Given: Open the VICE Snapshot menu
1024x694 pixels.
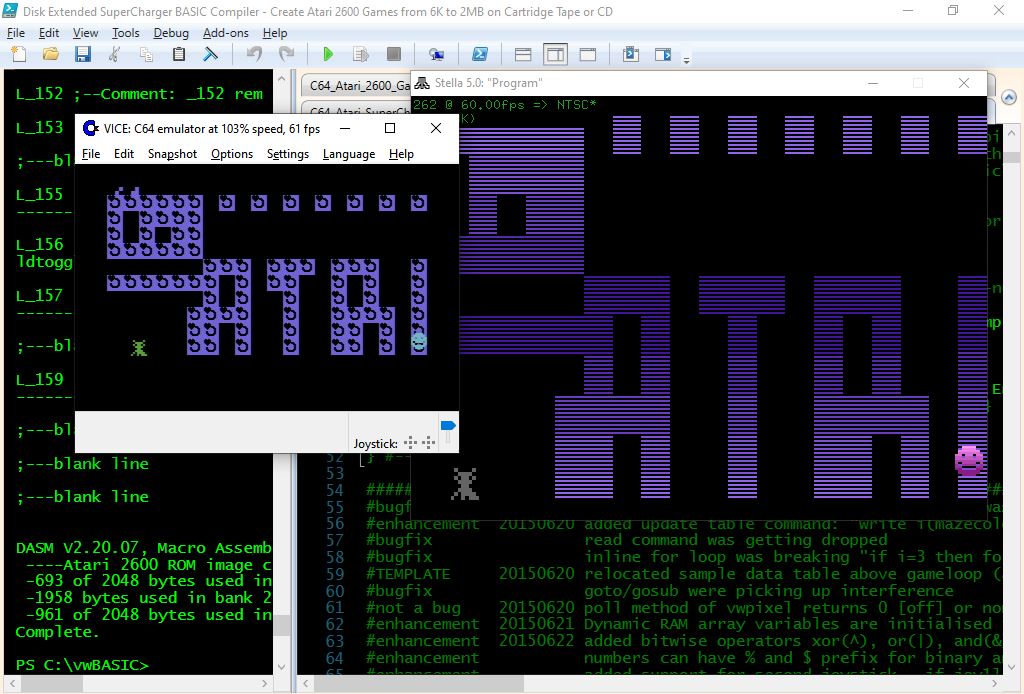Looking at the screenshot, I should coord(172,154).
